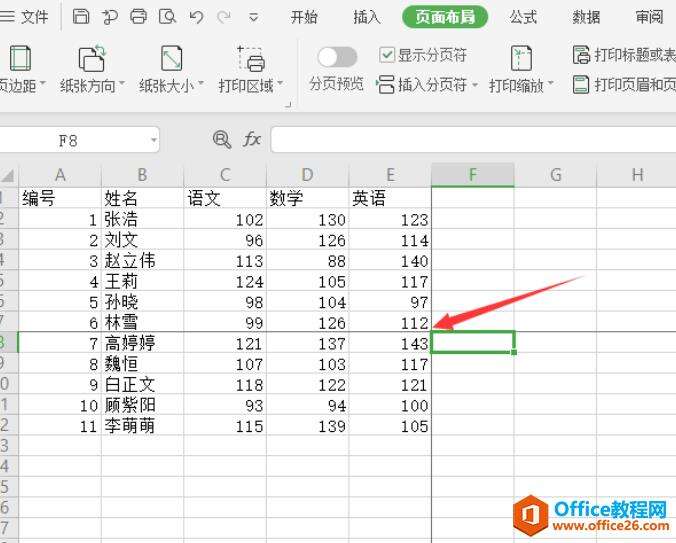Click the cell containing 姓名
Screen dimensions: 676x543
point(142,198)
